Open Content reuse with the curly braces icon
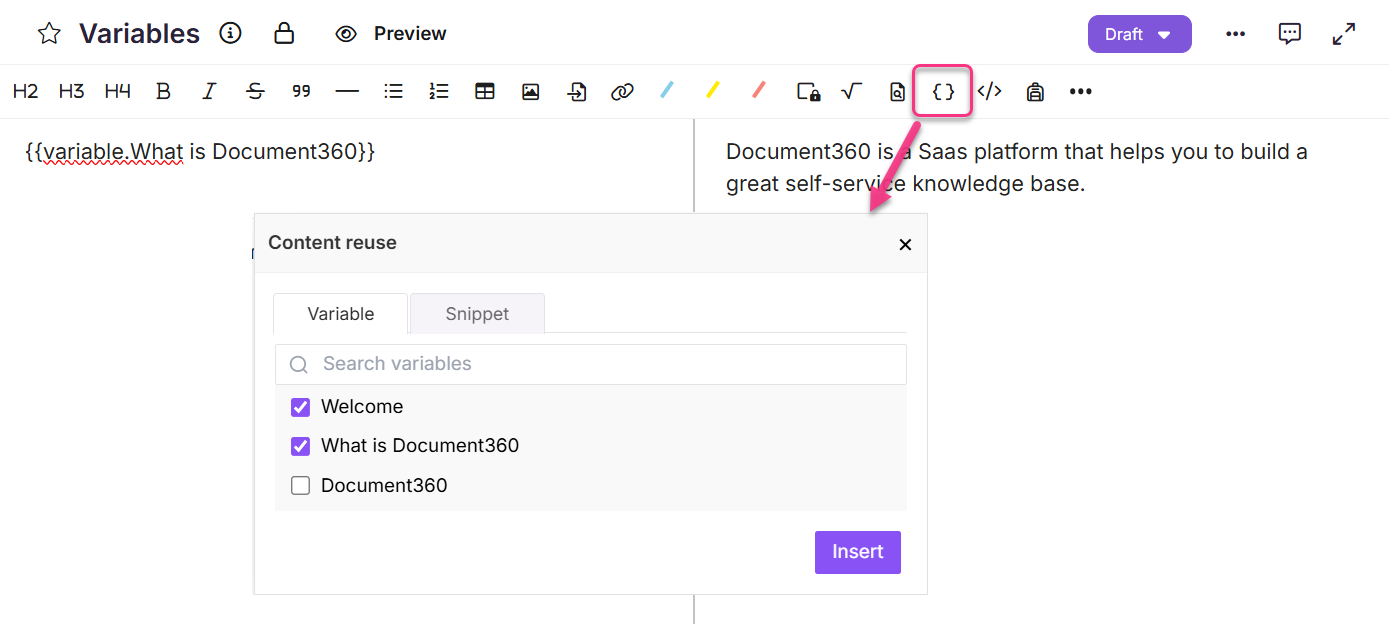The width and height of the screenshot is (1389, 624). (942, 91)
